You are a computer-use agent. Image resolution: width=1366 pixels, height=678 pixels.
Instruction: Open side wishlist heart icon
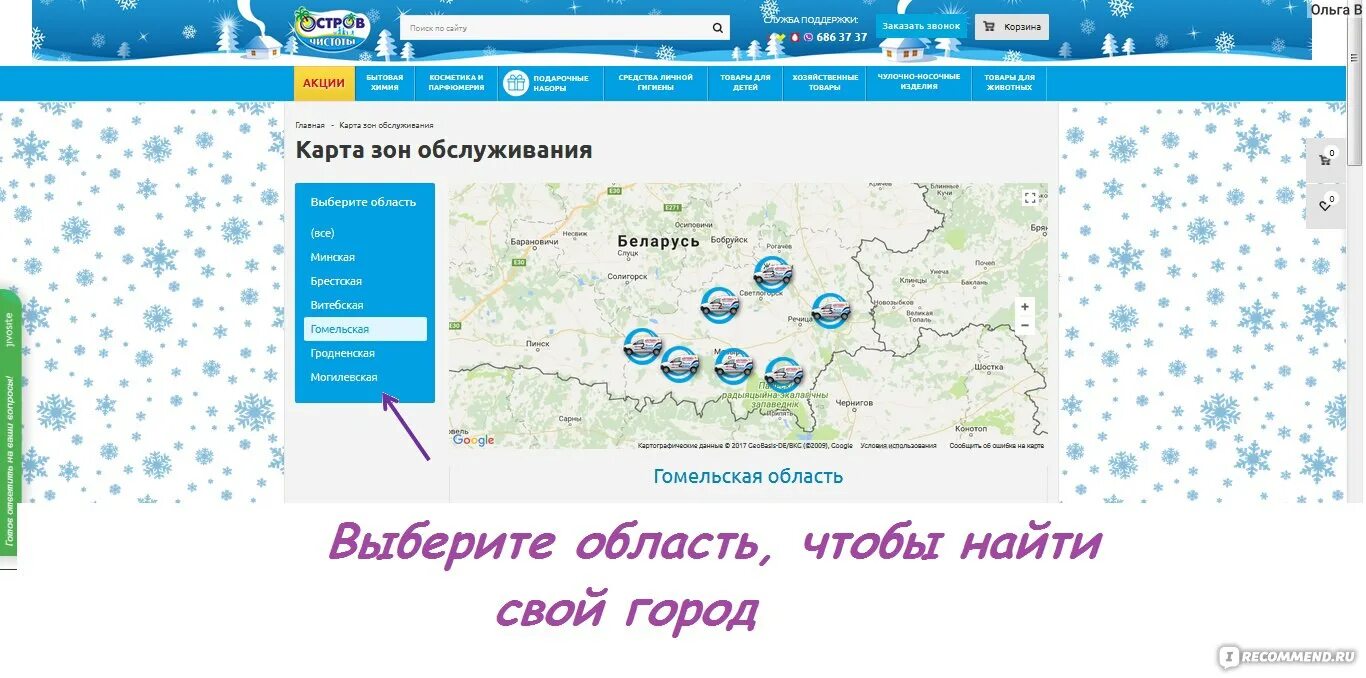(x=1326, y=205)
